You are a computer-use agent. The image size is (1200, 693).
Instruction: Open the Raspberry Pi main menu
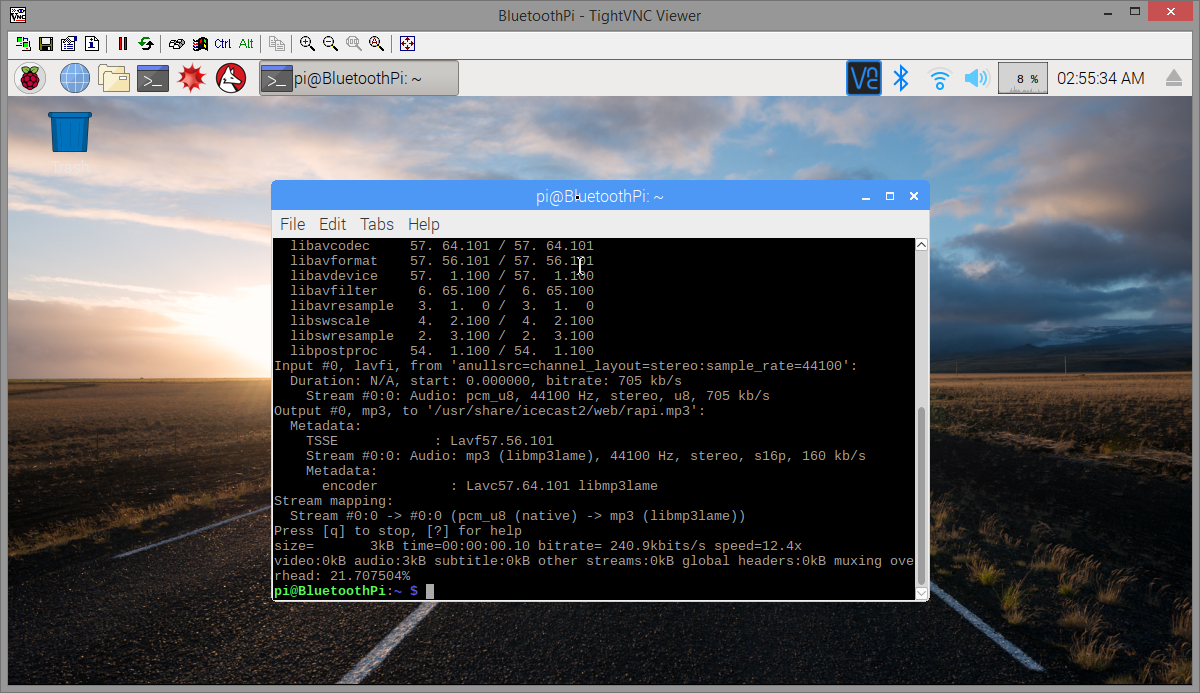pyautogui.click(x=32, y=78)
